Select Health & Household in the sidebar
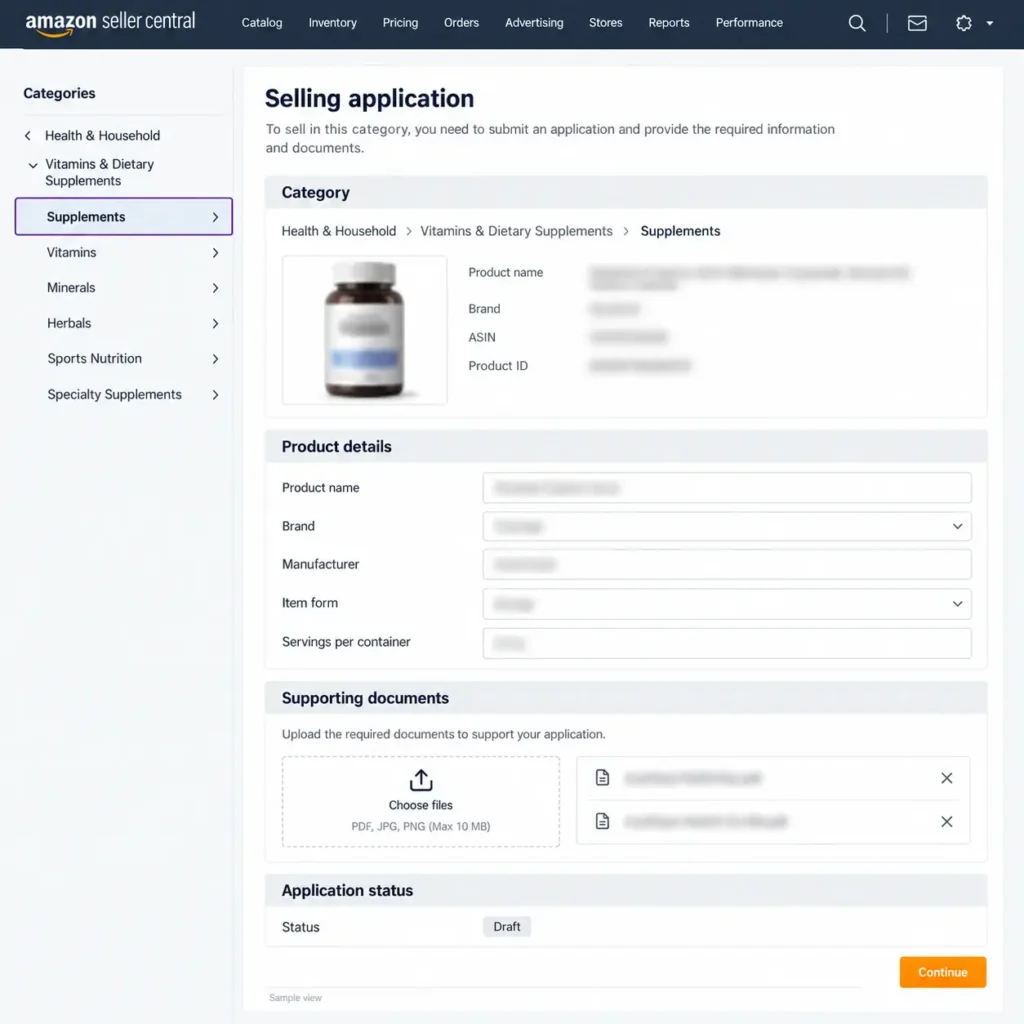Image resolution: width=1024 pixels, height=1024 pixels. pos(103,136)
